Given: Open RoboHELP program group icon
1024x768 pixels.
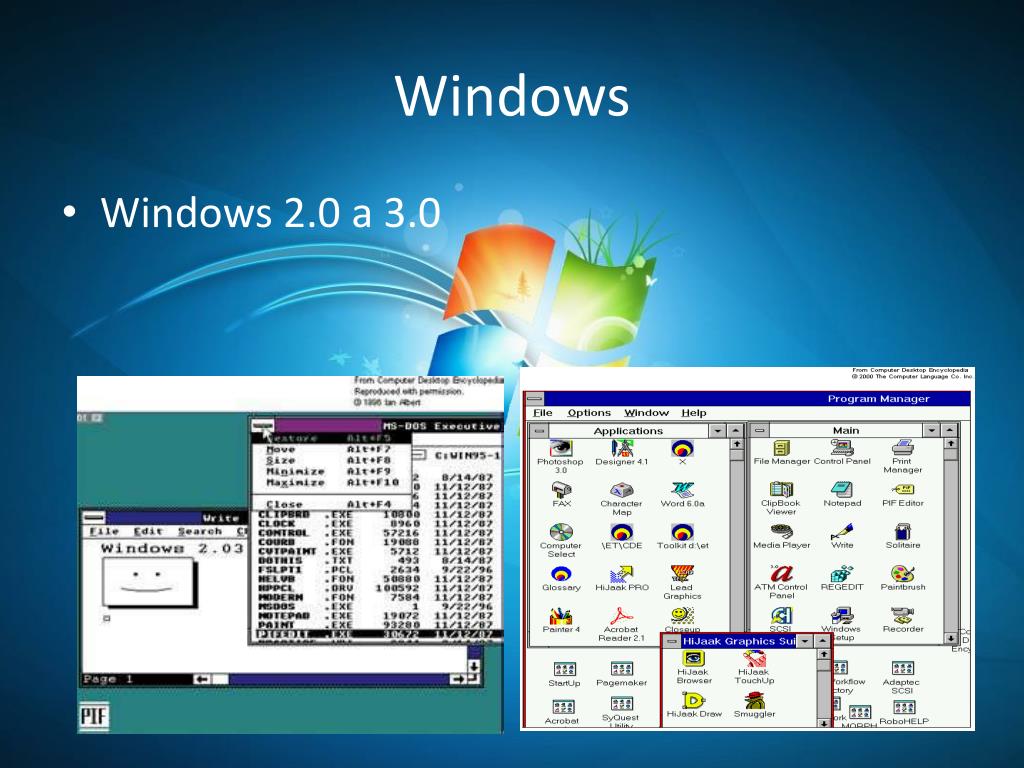Looking at the screenshot, I should [x=904, y=713].
